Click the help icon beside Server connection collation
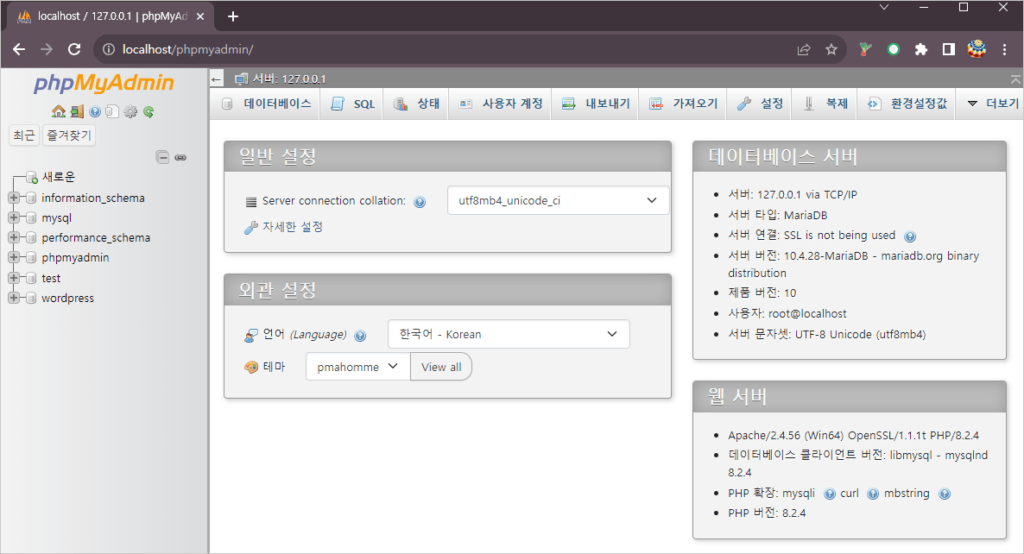1024x554 pixels. (420, 202)
